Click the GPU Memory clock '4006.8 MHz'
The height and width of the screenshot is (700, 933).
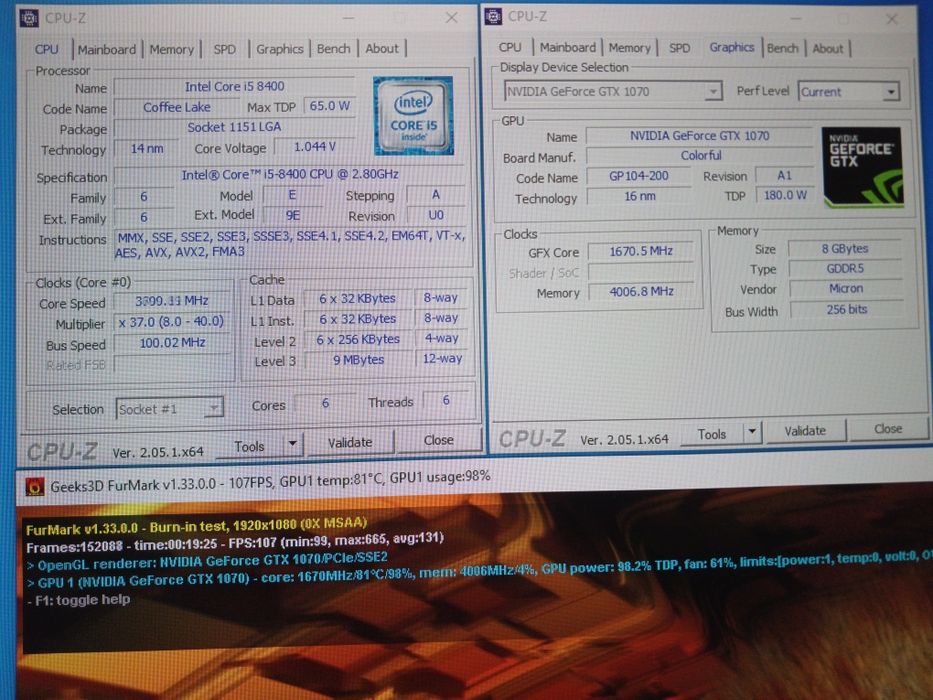click(641, 292)
